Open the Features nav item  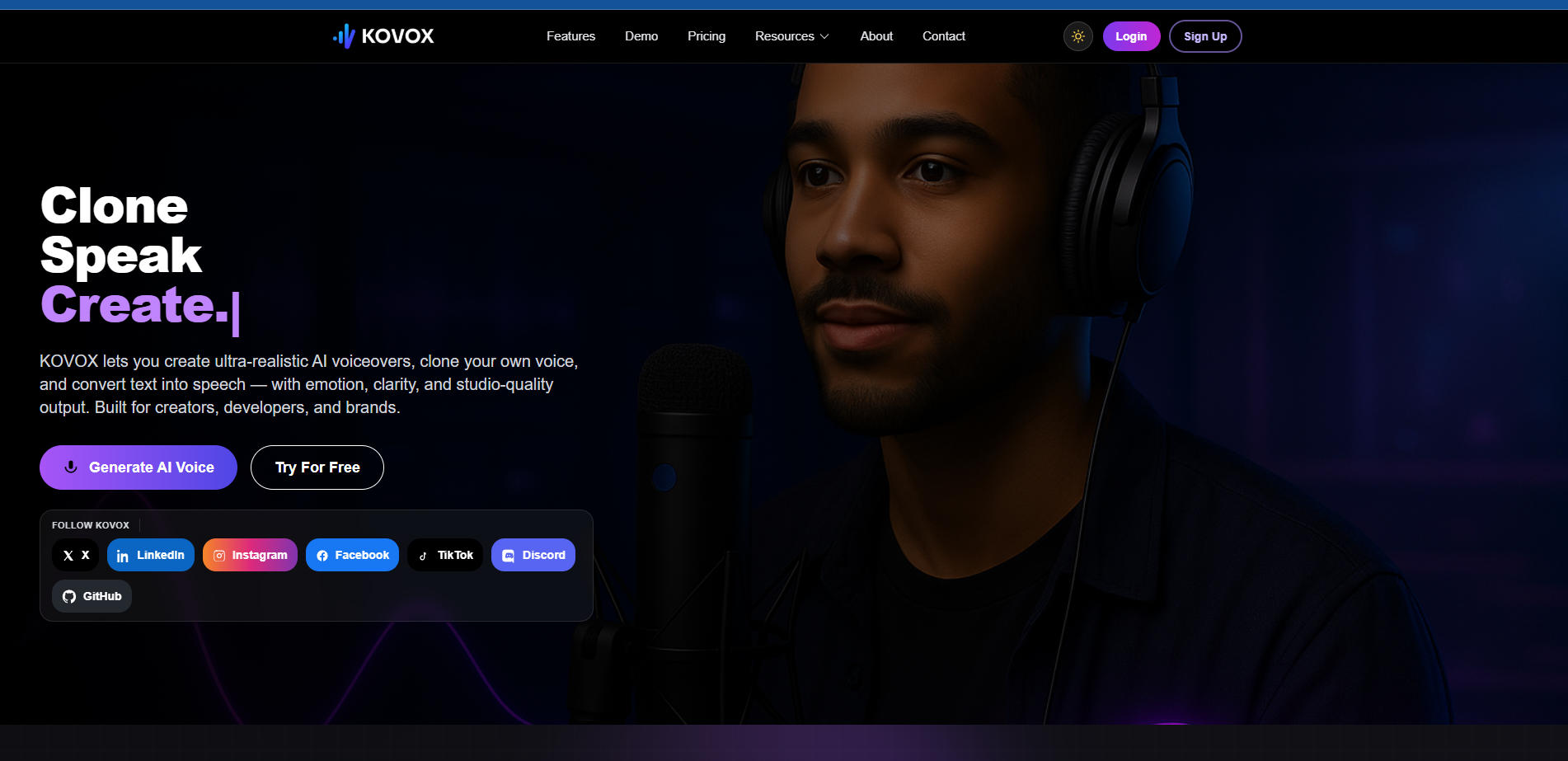570,36
